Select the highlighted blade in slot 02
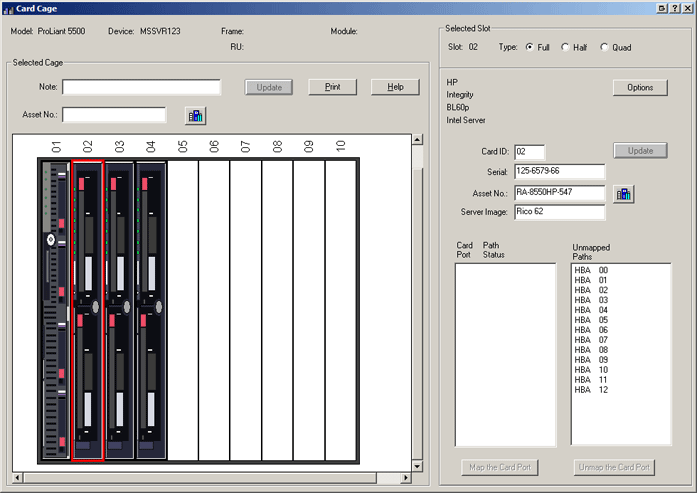The width and height of the screenshot is (697, 493). 88,310
